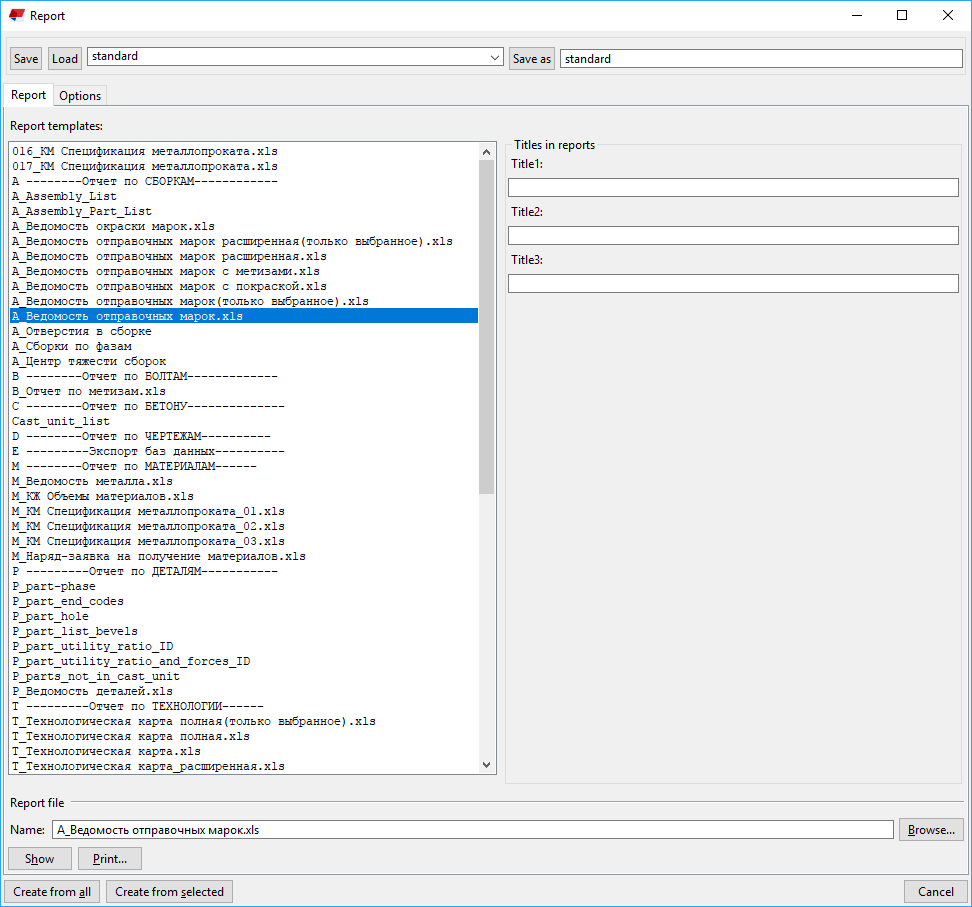Image resolution: width=972 pixels, height=907 pixels.
Task: Focus the Save as name field
Action: tap(760, 59)
